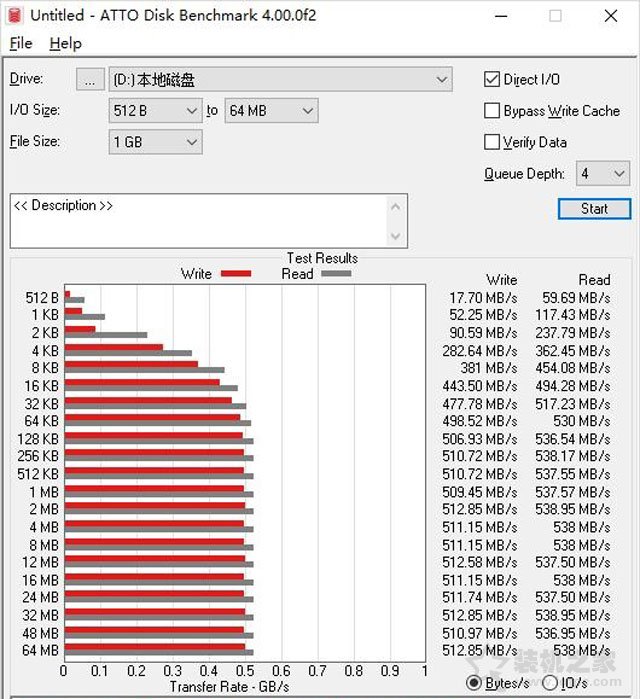
Task: Click write value 511.74 MB/s
Action: [x=480, y=597]
